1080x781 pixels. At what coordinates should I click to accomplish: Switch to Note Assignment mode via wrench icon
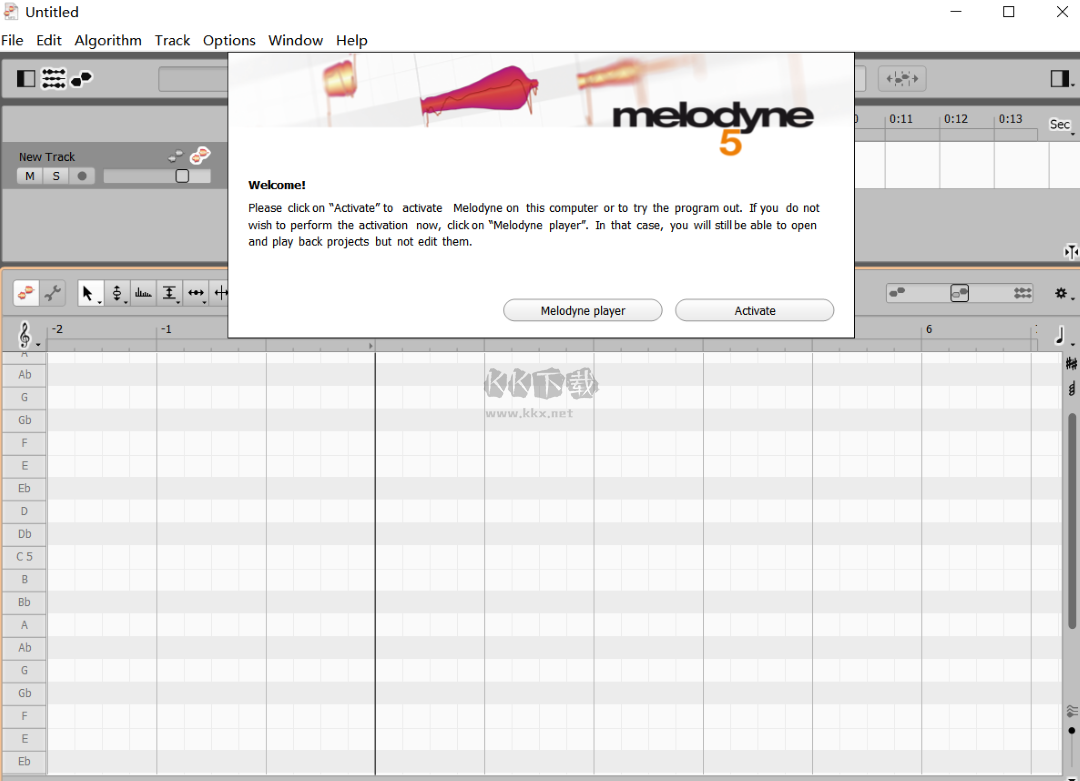[x=54, y=293]
